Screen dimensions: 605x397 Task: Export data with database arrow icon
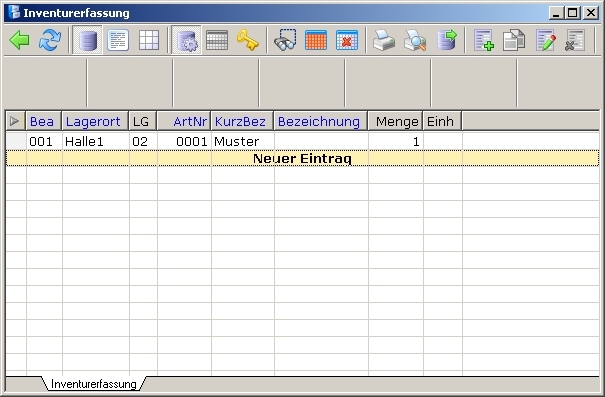tap(446, 40)
